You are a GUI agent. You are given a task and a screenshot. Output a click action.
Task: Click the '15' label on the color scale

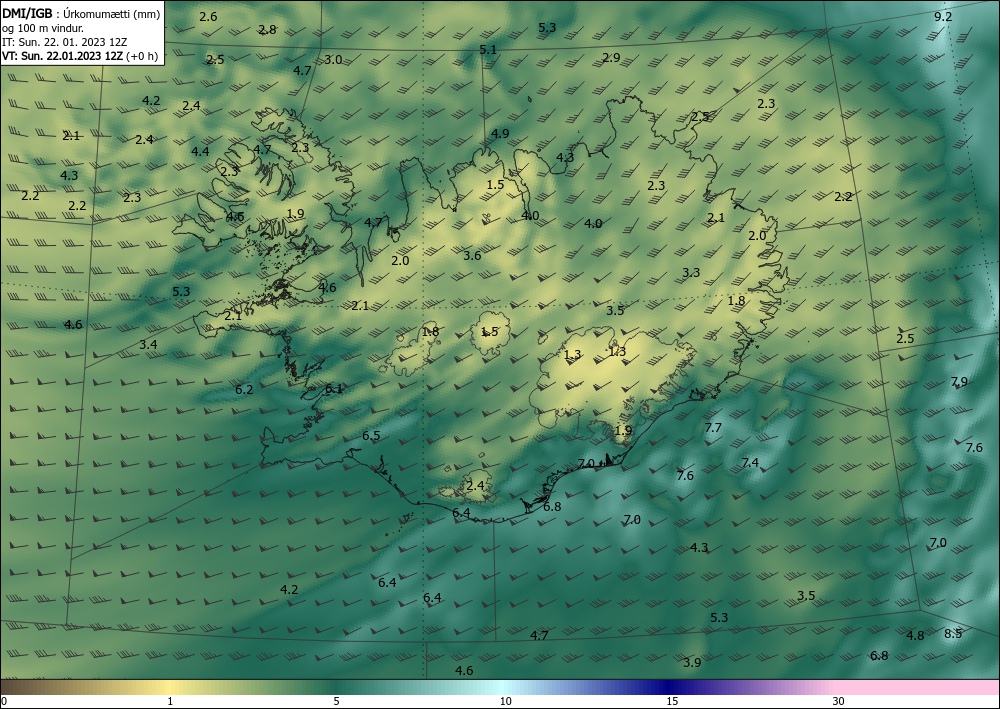(672, 701)
